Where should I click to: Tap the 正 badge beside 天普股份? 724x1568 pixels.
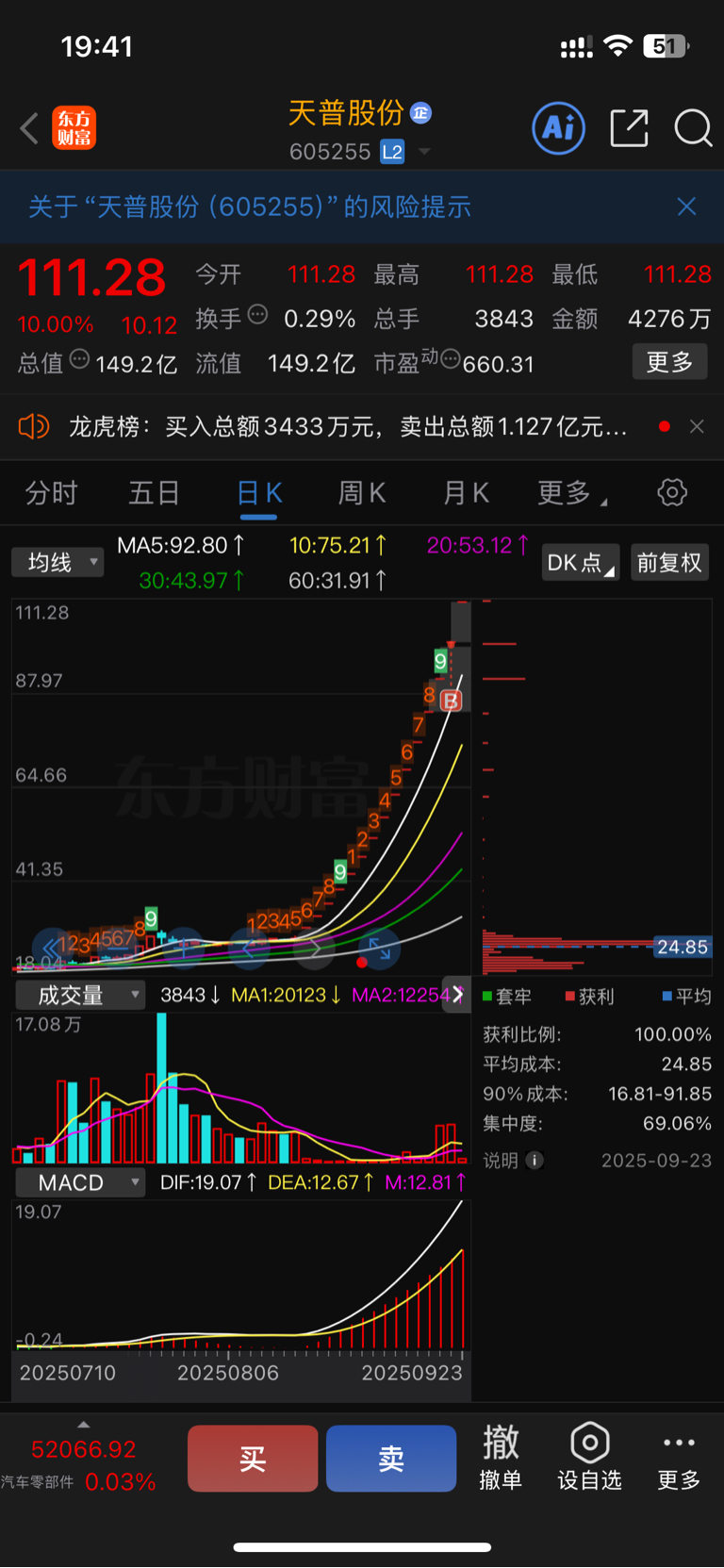(421, 113)
